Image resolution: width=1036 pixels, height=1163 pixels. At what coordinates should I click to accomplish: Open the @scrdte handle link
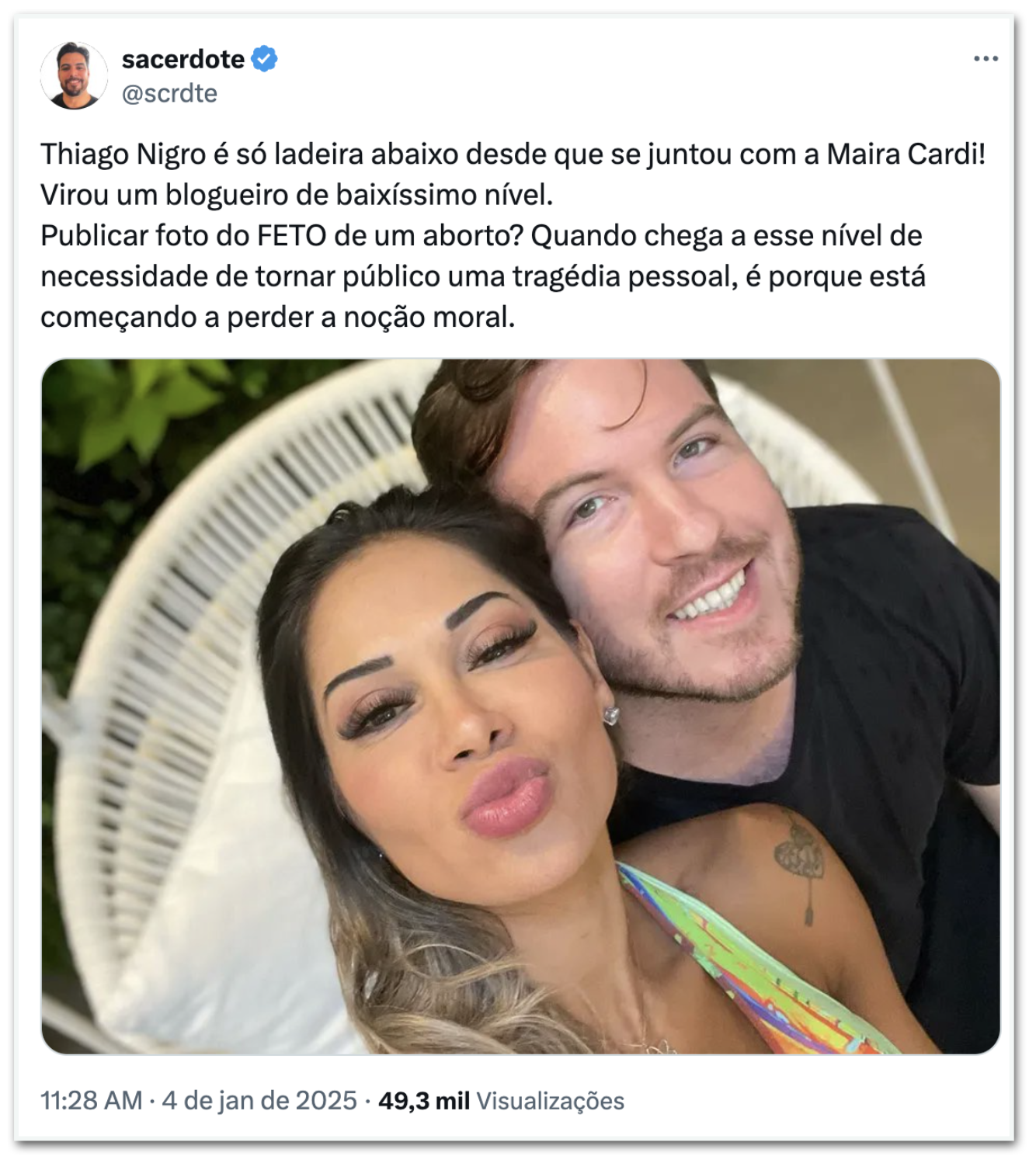(169, 94)
